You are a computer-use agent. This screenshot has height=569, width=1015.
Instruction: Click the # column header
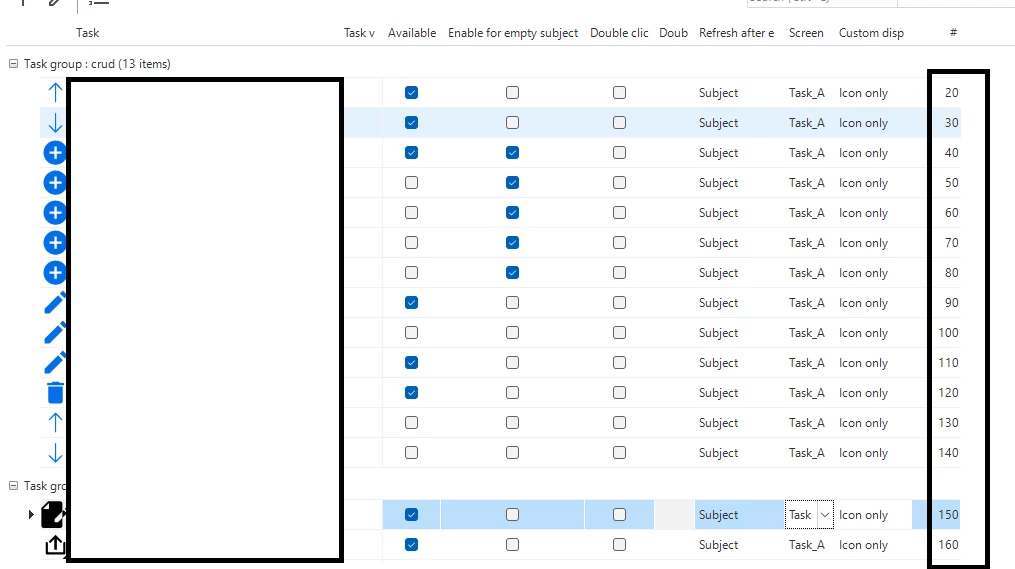click(x=954, y=32)
